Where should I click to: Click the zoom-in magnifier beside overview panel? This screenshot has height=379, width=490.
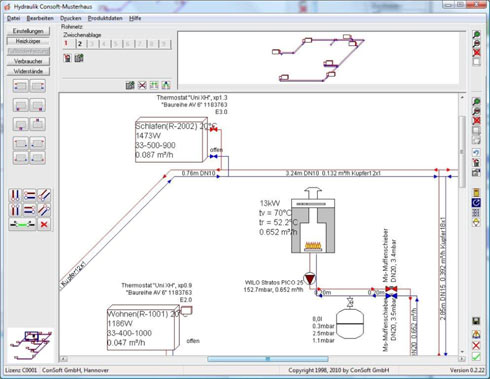477,35
